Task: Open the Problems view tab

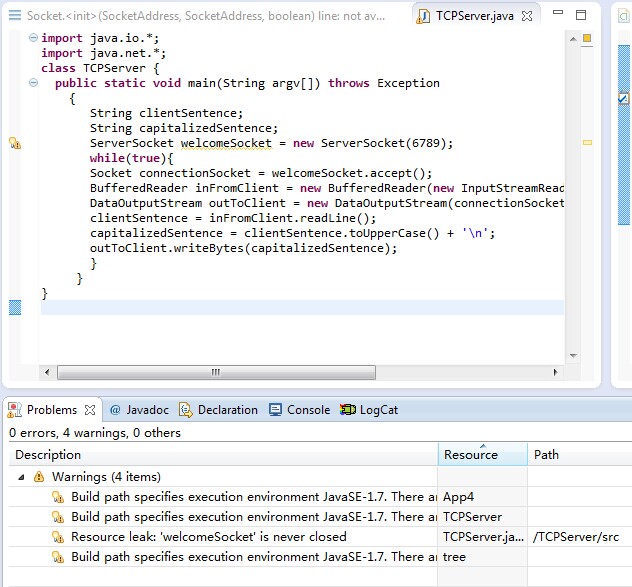Action: point(52,410)
